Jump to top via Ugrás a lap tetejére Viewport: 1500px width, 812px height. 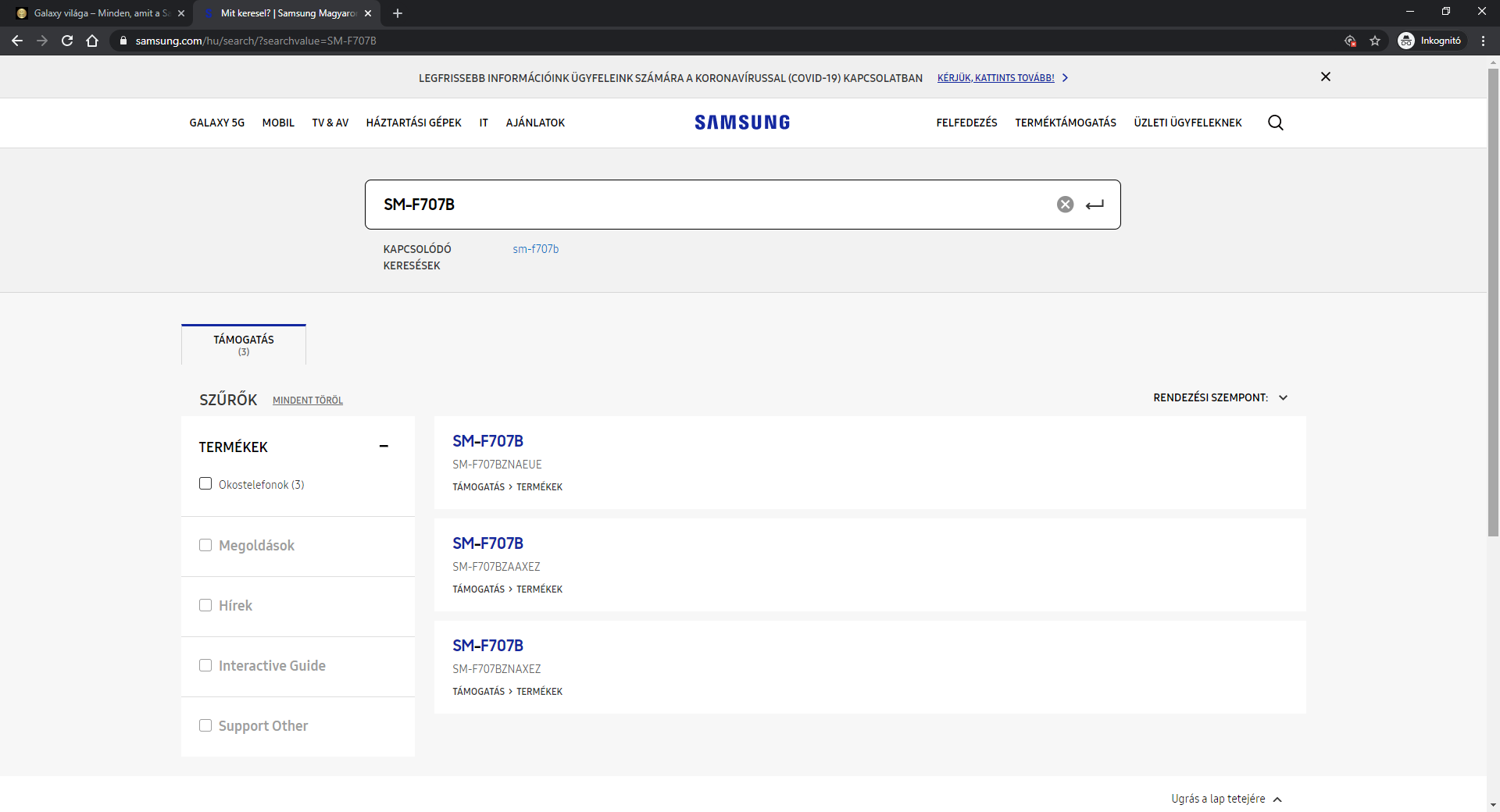1226,799
